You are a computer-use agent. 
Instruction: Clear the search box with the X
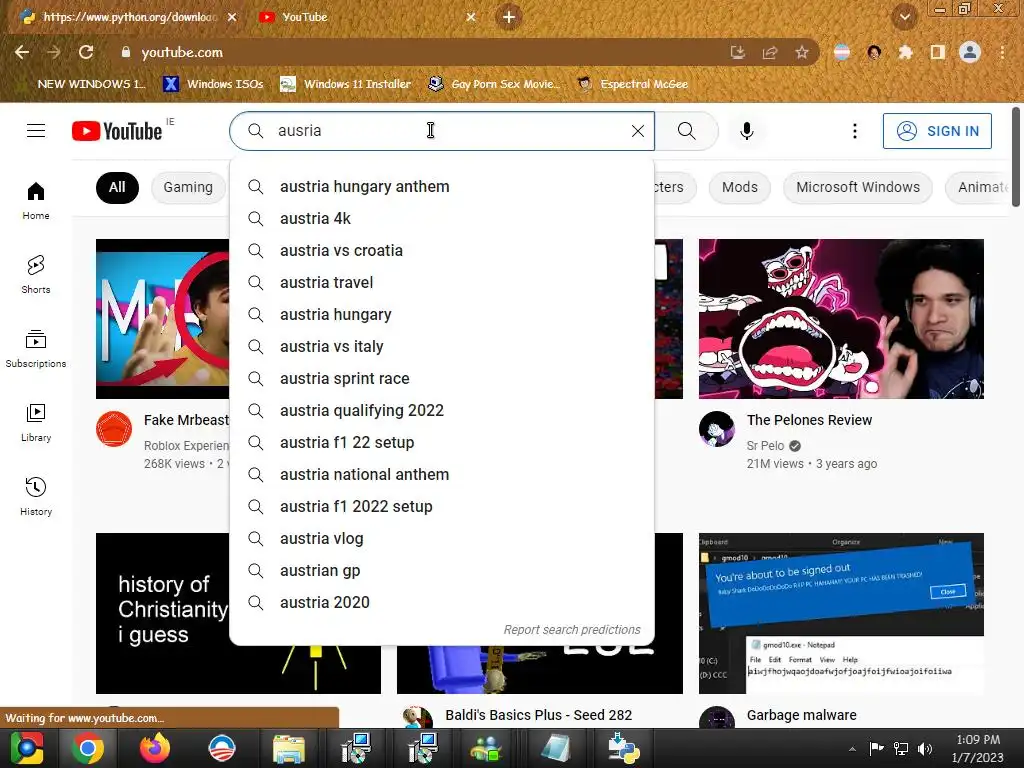pyautogui.click(x=638, y=131)
